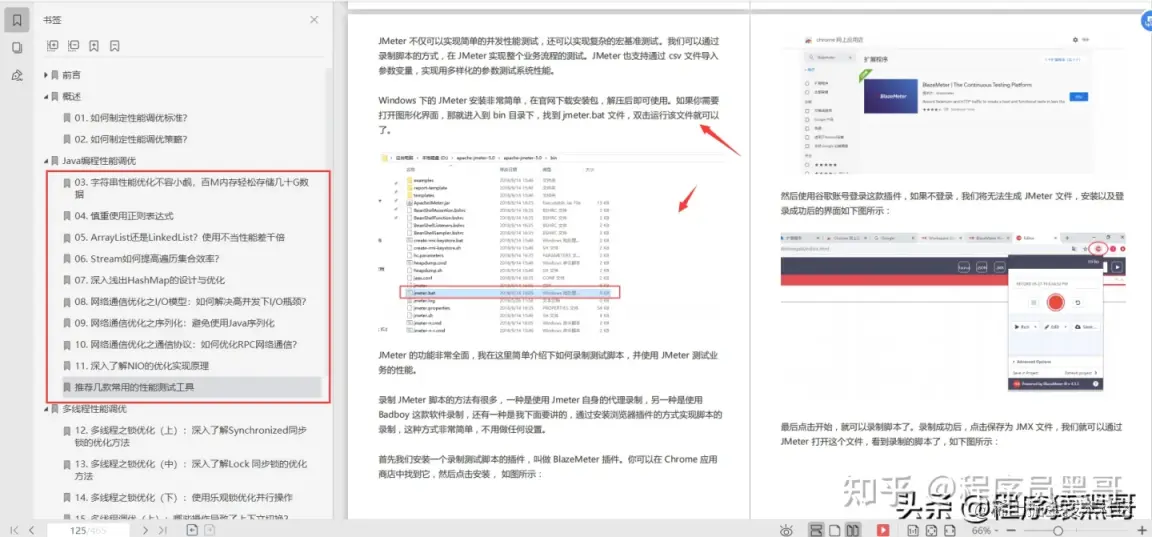
Task: Go to previous page arrow
Action: point(31,530)
